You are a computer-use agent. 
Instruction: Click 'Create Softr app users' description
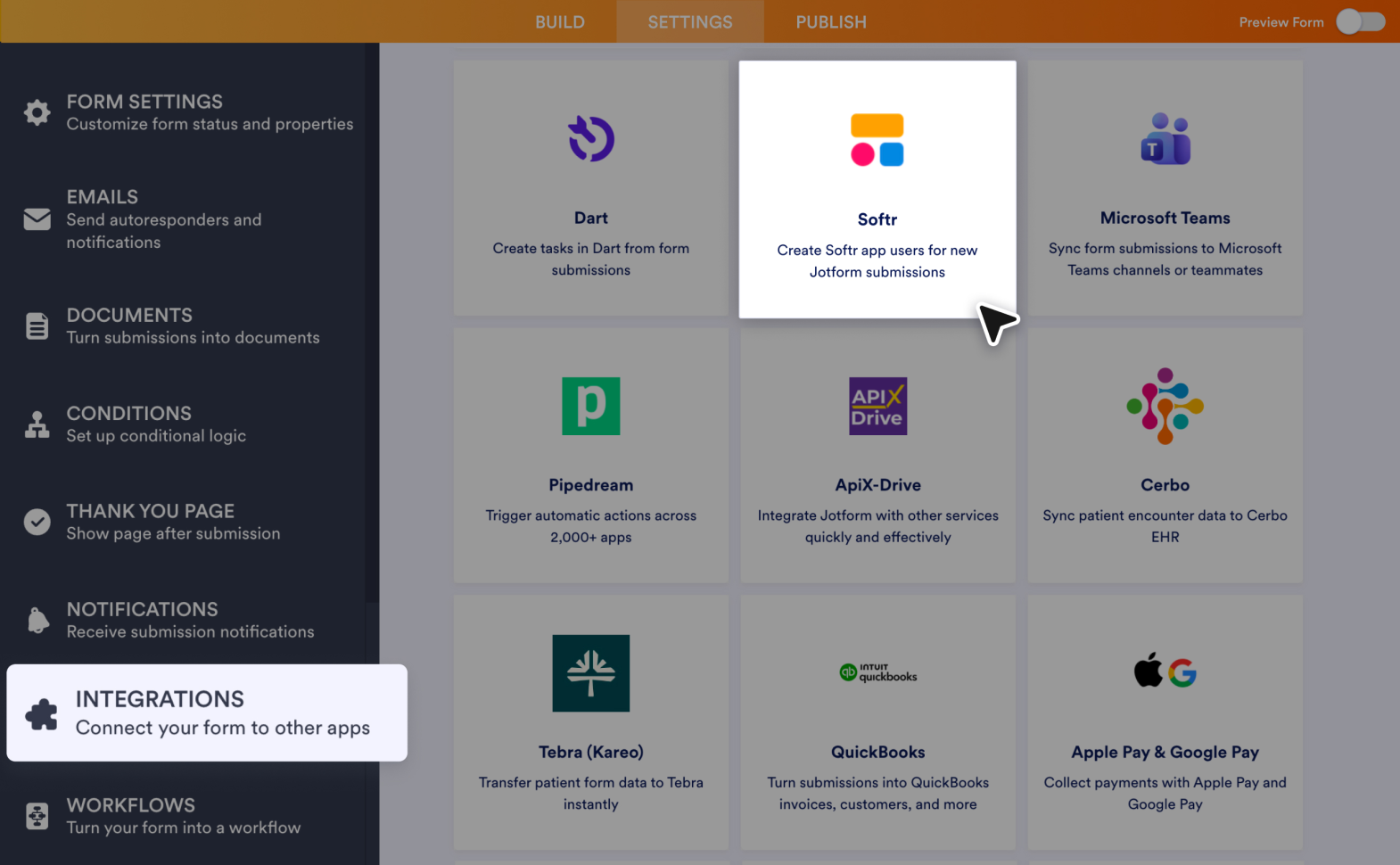877,261
